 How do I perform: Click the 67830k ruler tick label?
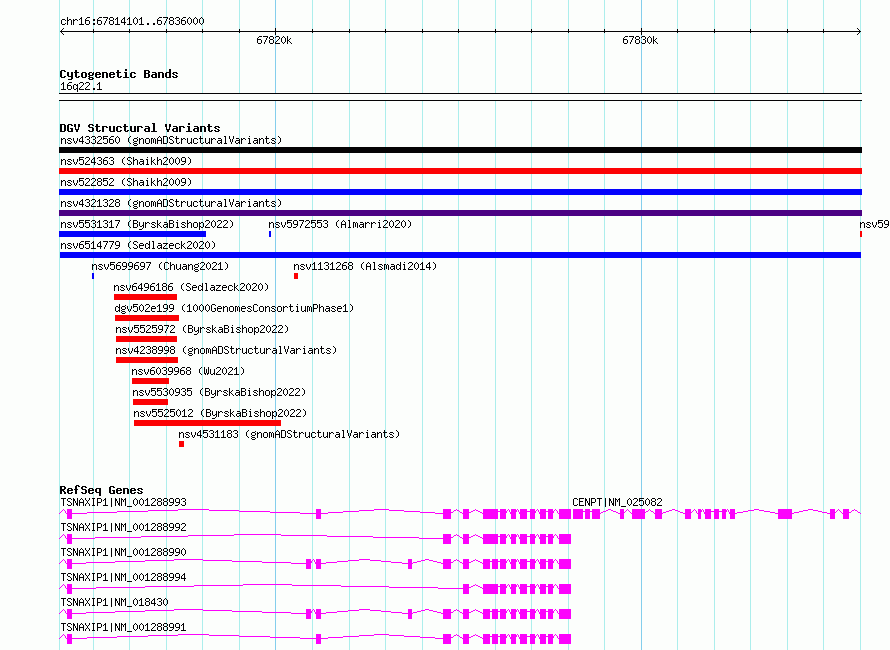[640, 40]
